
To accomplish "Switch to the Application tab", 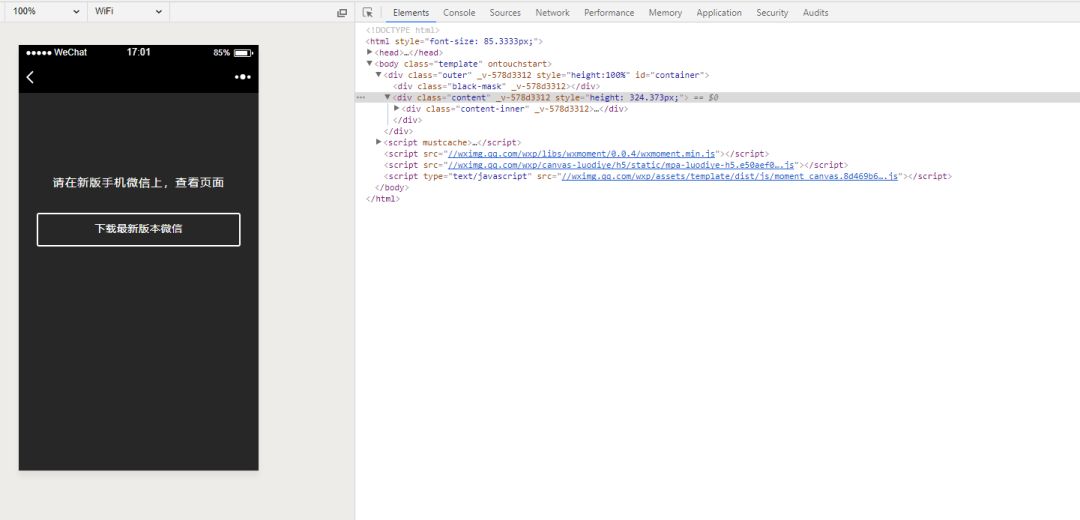I will click(719, 12).
